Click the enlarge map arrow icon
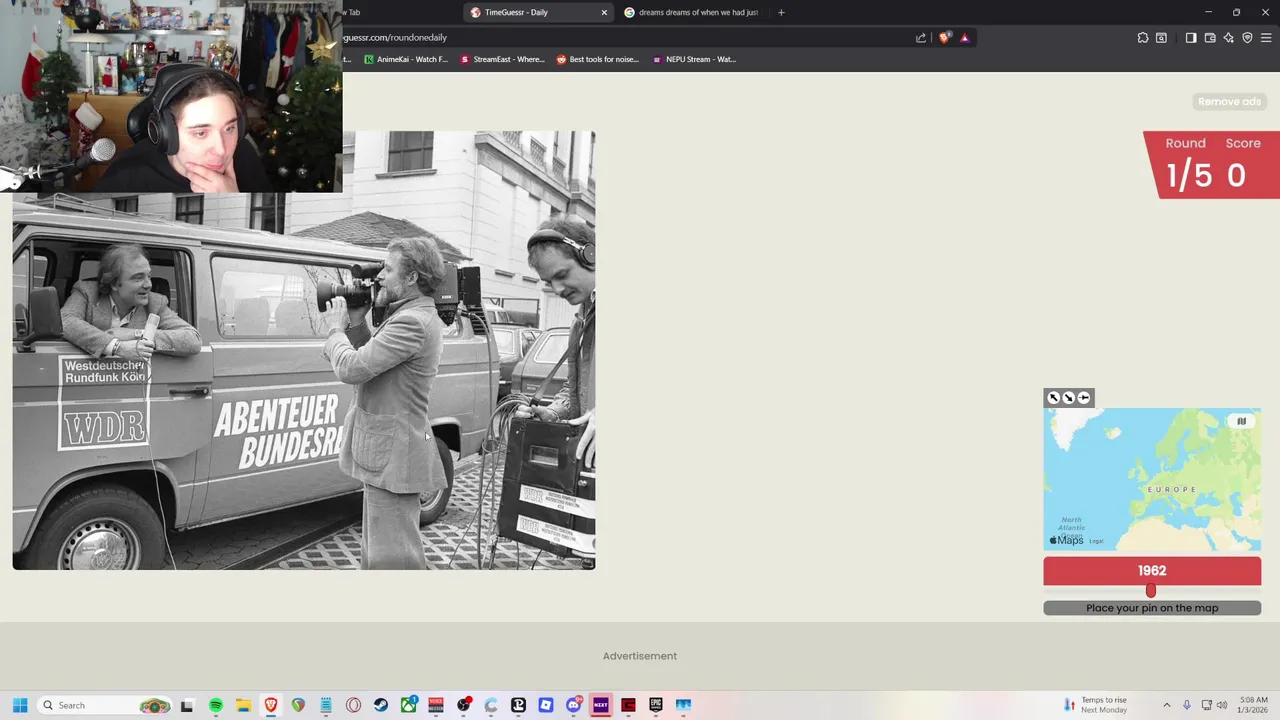This screenshot has width=1280, height=720. (1053, 398)
